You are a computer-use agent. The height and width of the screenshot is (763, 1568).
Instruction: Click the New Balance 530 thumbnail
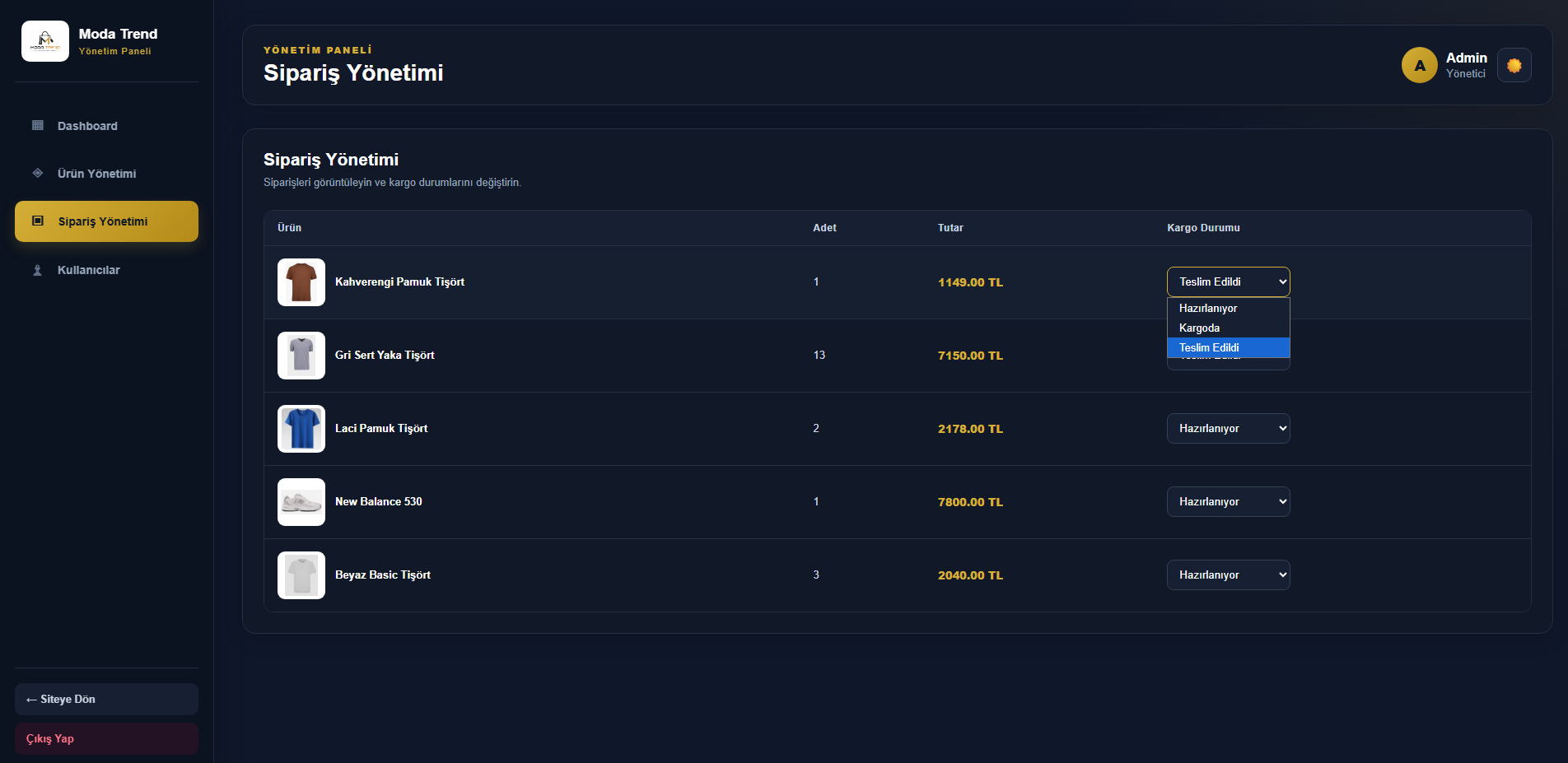tap(301, 502)
